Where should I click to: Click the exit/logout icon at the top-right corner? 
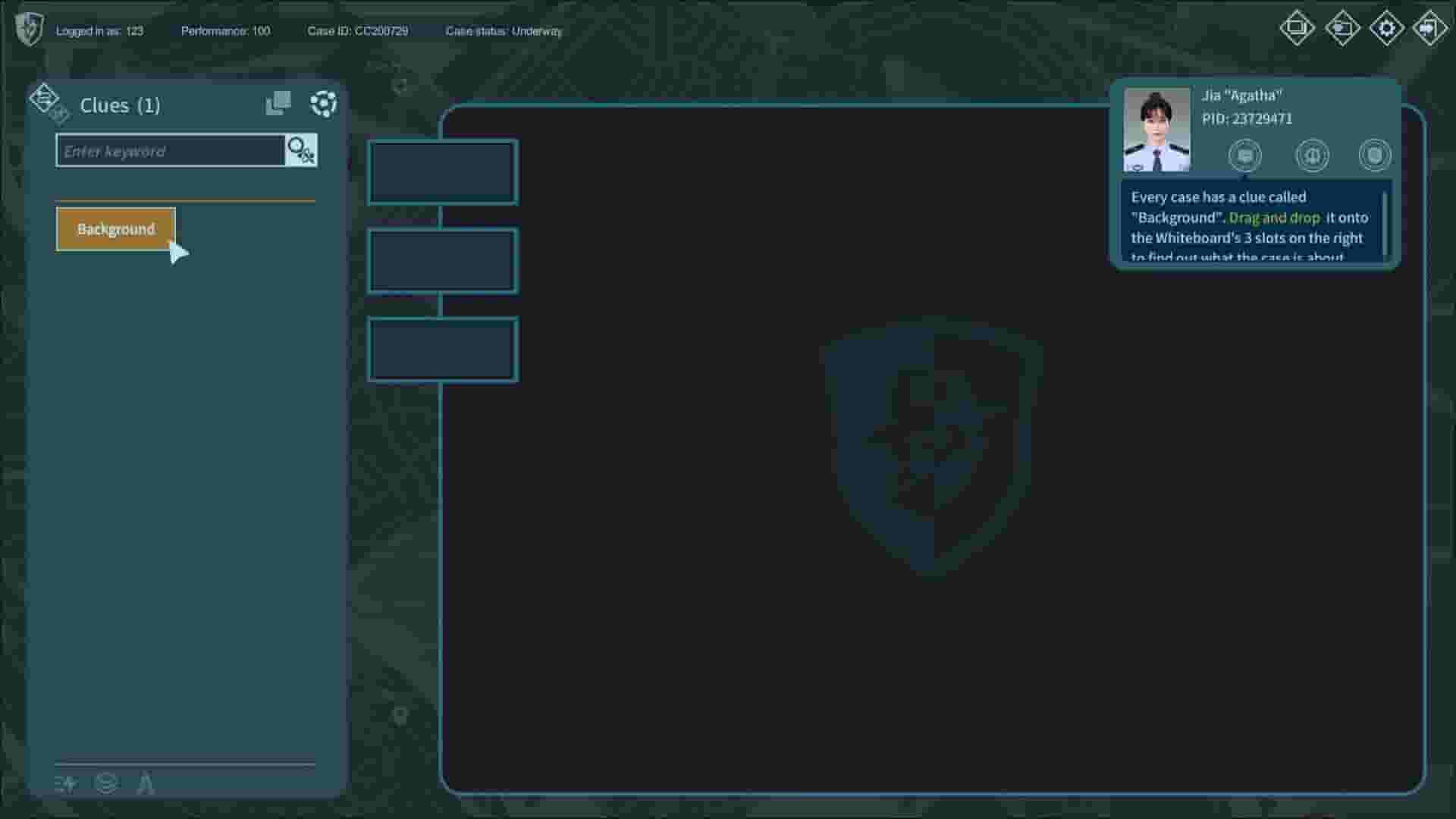pyautogui.click(x=1429, y=28)
